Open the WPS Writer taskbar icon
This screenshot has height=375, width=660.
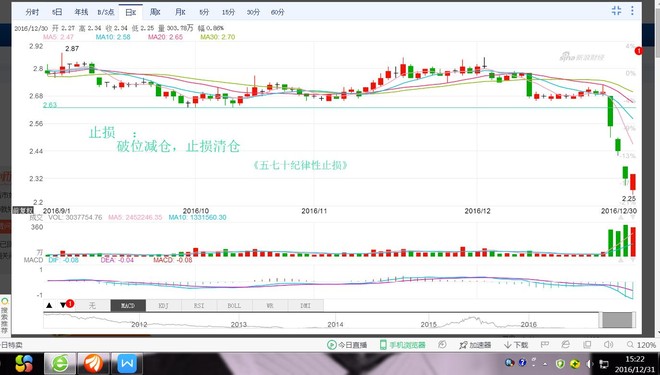coord(127,364)
